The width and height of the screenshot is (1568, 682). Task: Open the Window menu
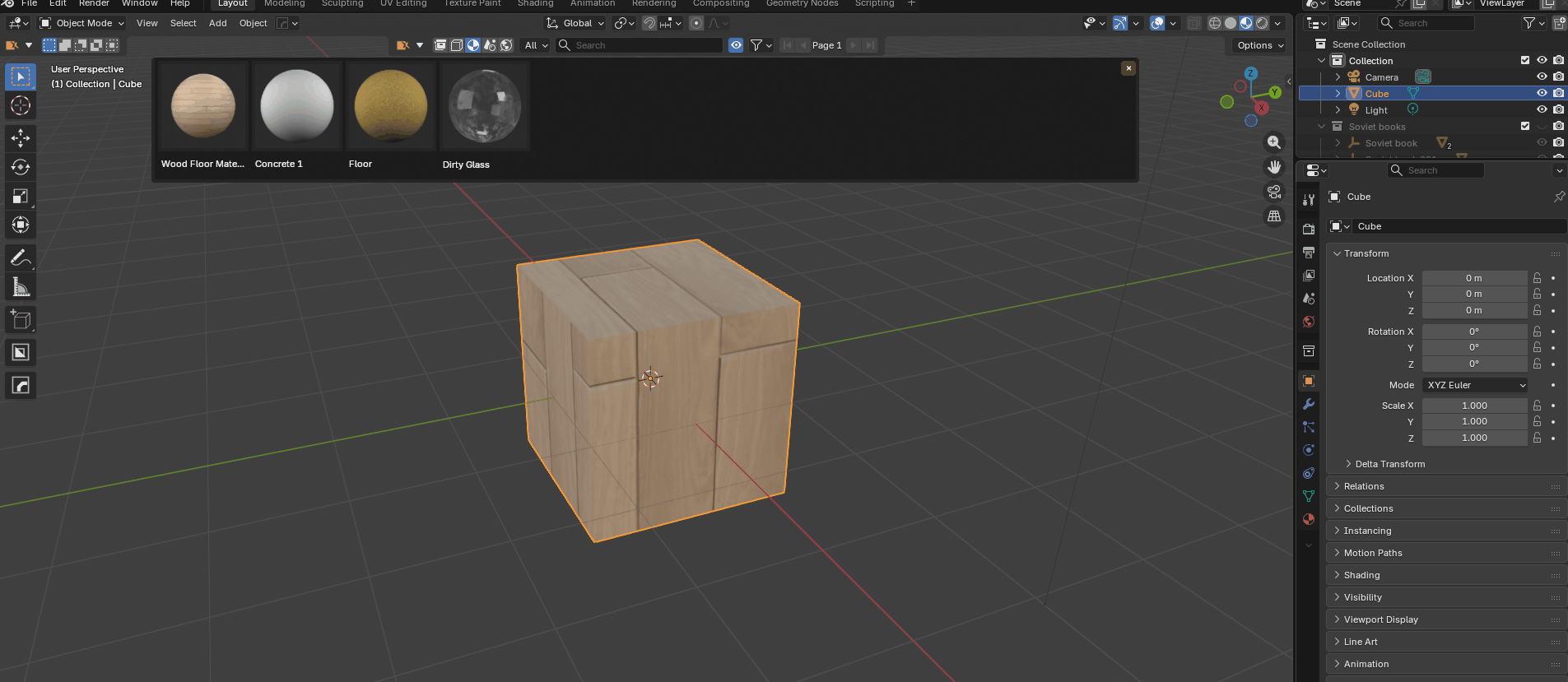point(139,3)
